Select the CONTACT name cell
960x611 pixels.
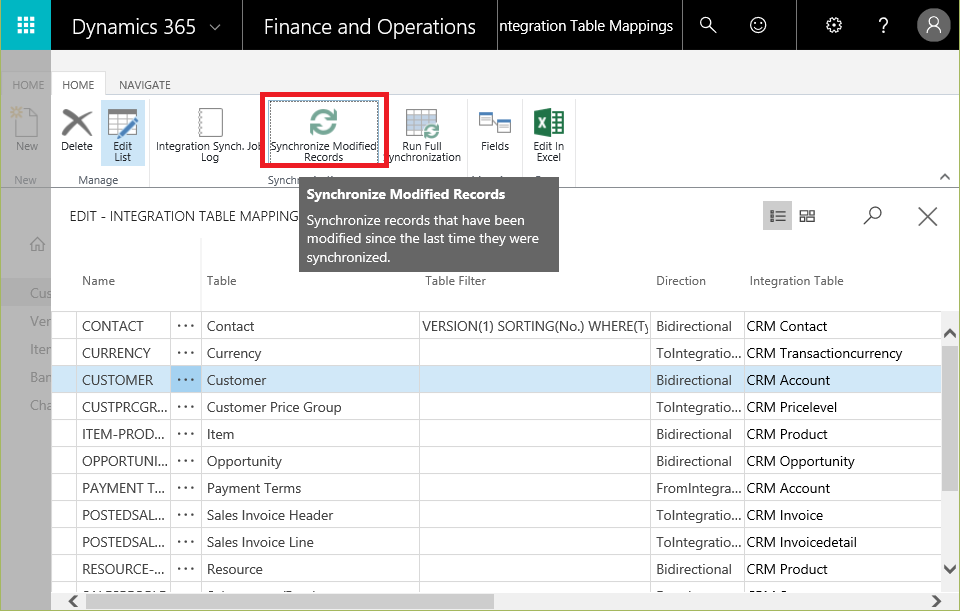124,326
